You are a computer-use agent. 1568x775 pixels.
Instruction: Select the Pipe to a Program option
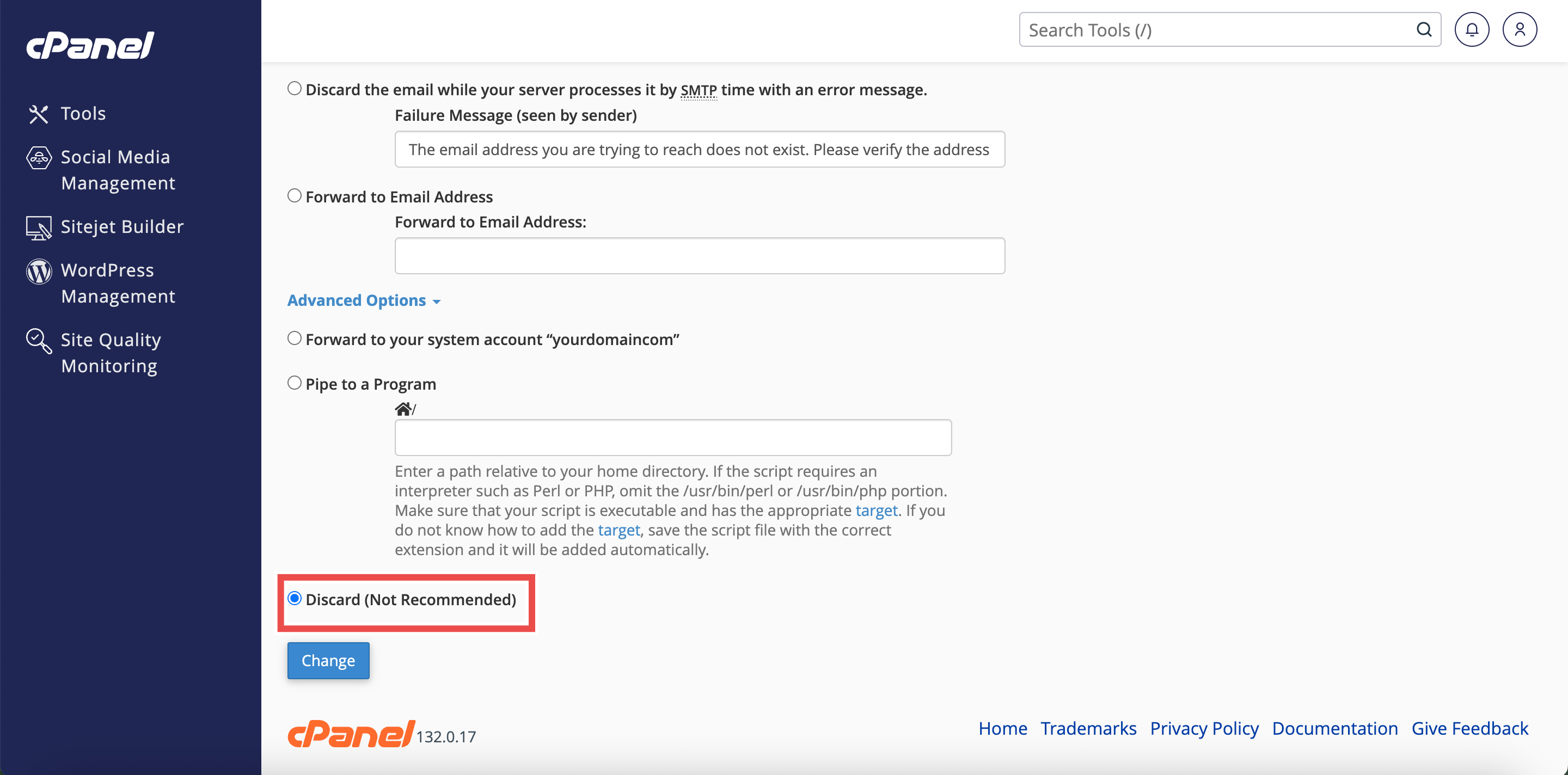point(295,383)
